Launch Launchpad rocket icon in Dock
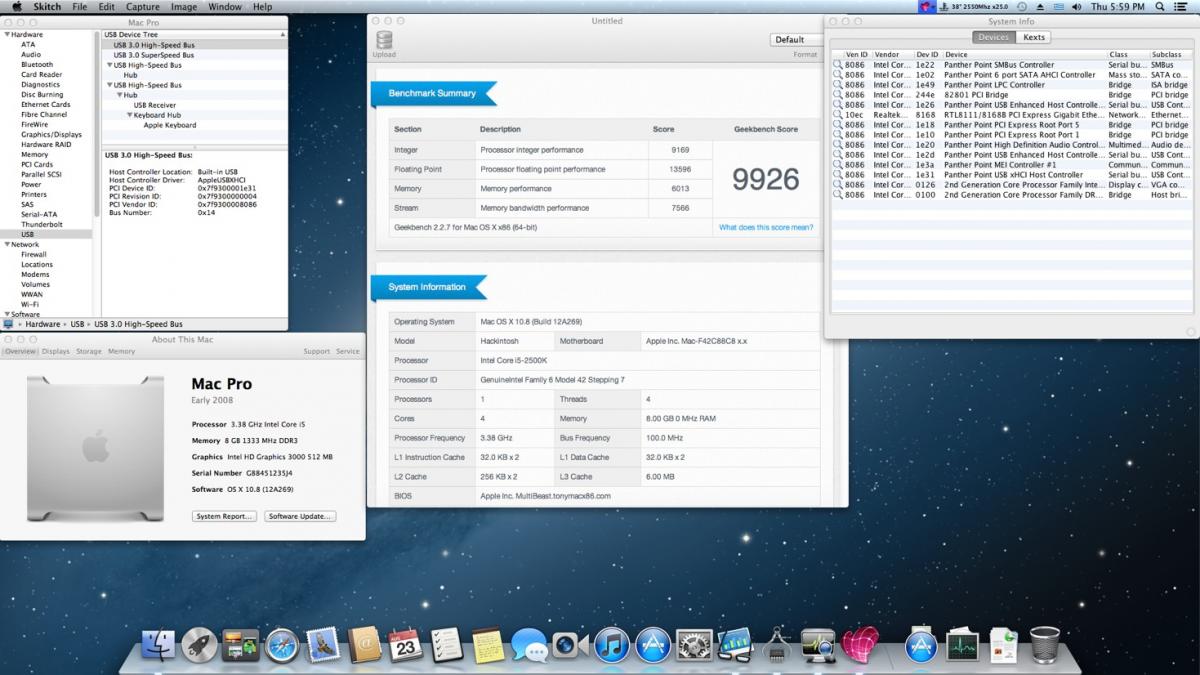Image resolution: width=1200 pixels, height=675 pixels. pos(199,645)
